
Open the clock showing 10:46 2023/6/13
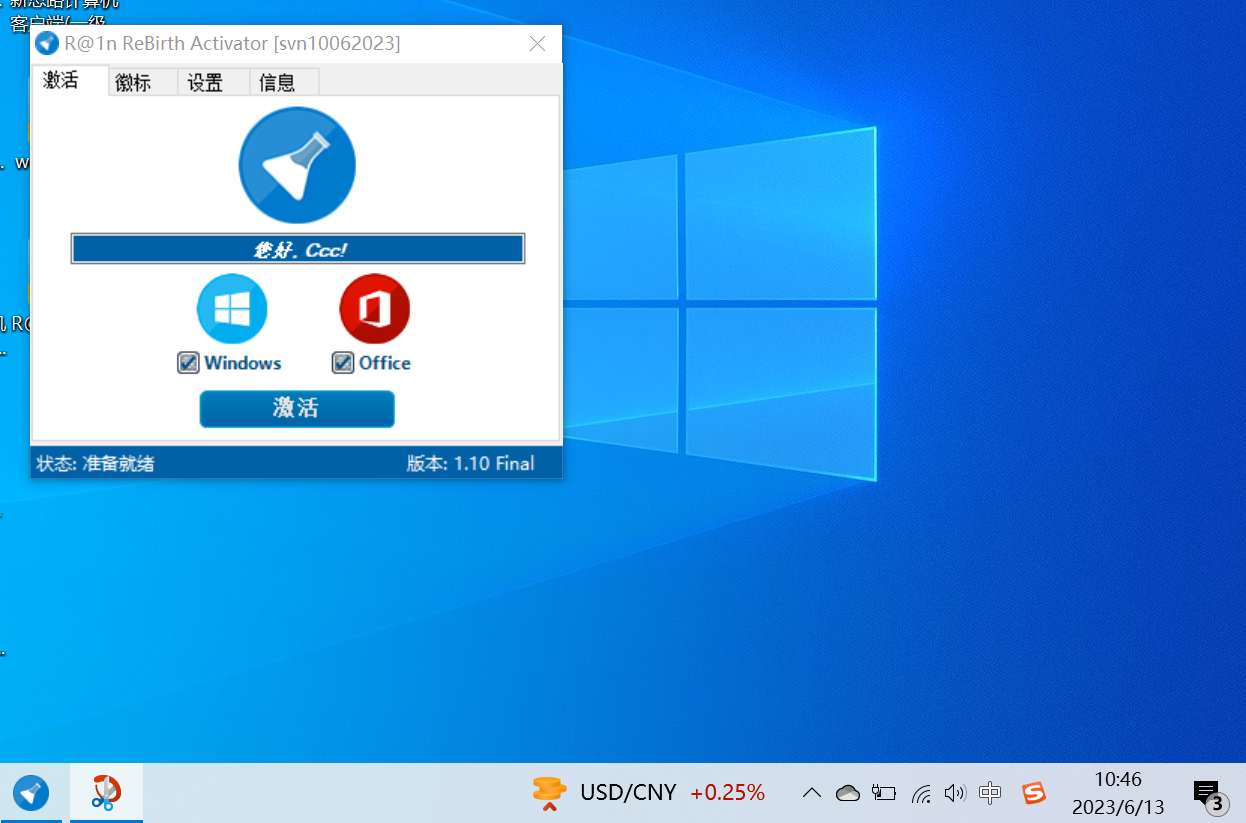pos(1118,793)
